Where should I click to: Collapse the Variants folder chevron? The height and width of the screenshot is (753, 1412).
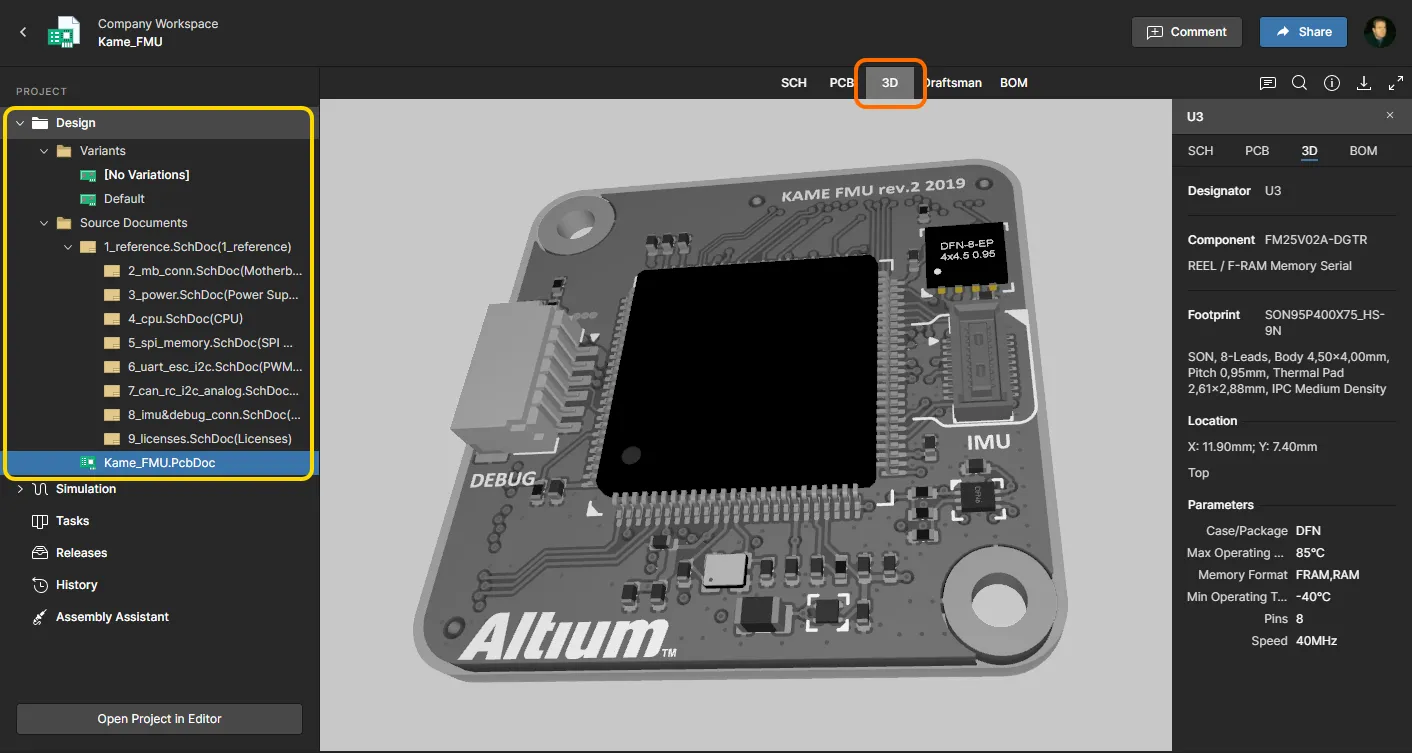pyautogui.click(x=44, y=151)
